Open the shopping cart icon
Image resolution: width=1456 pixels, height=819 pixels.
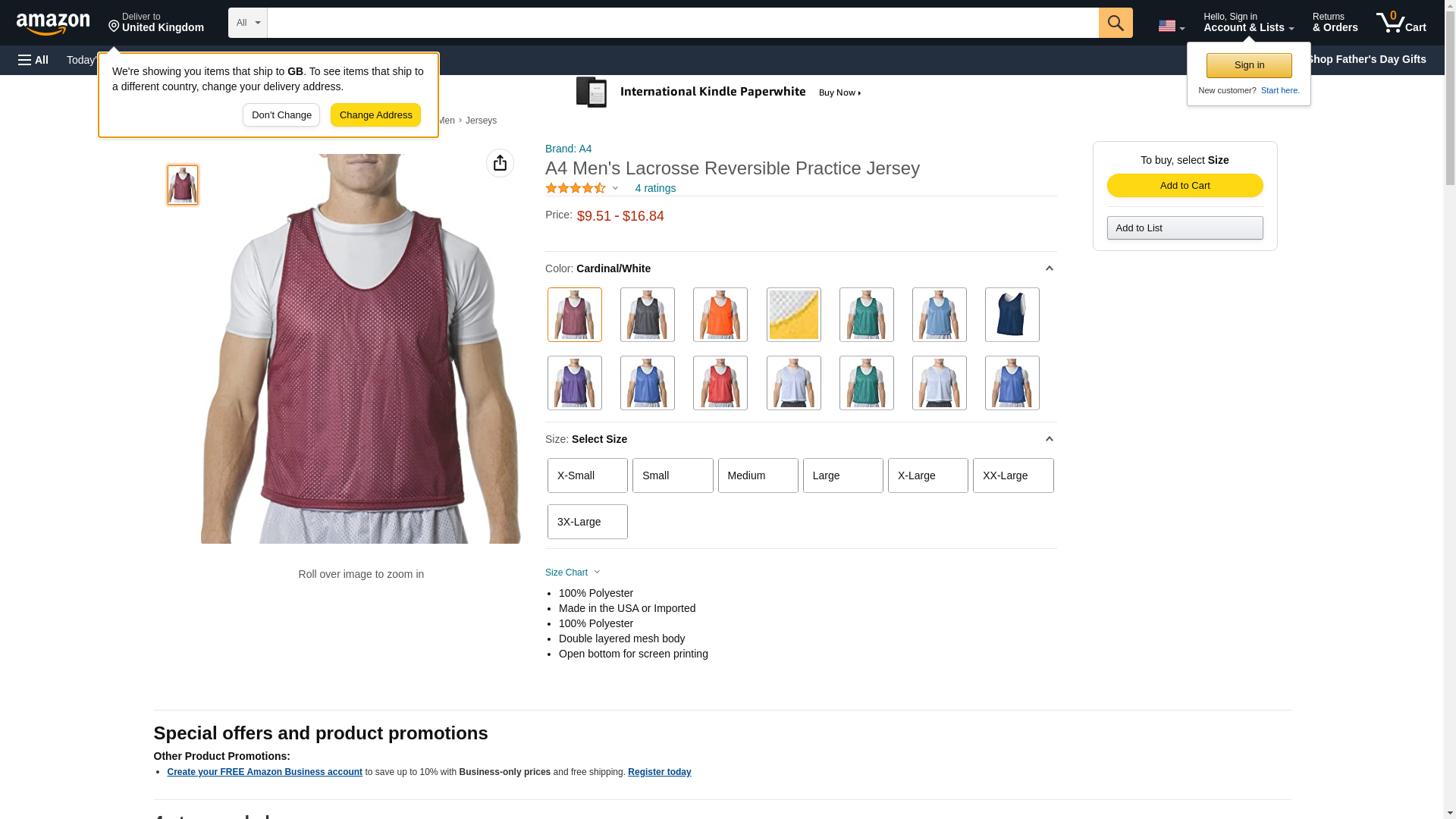pyautogui.click(x=1401, y=23)
